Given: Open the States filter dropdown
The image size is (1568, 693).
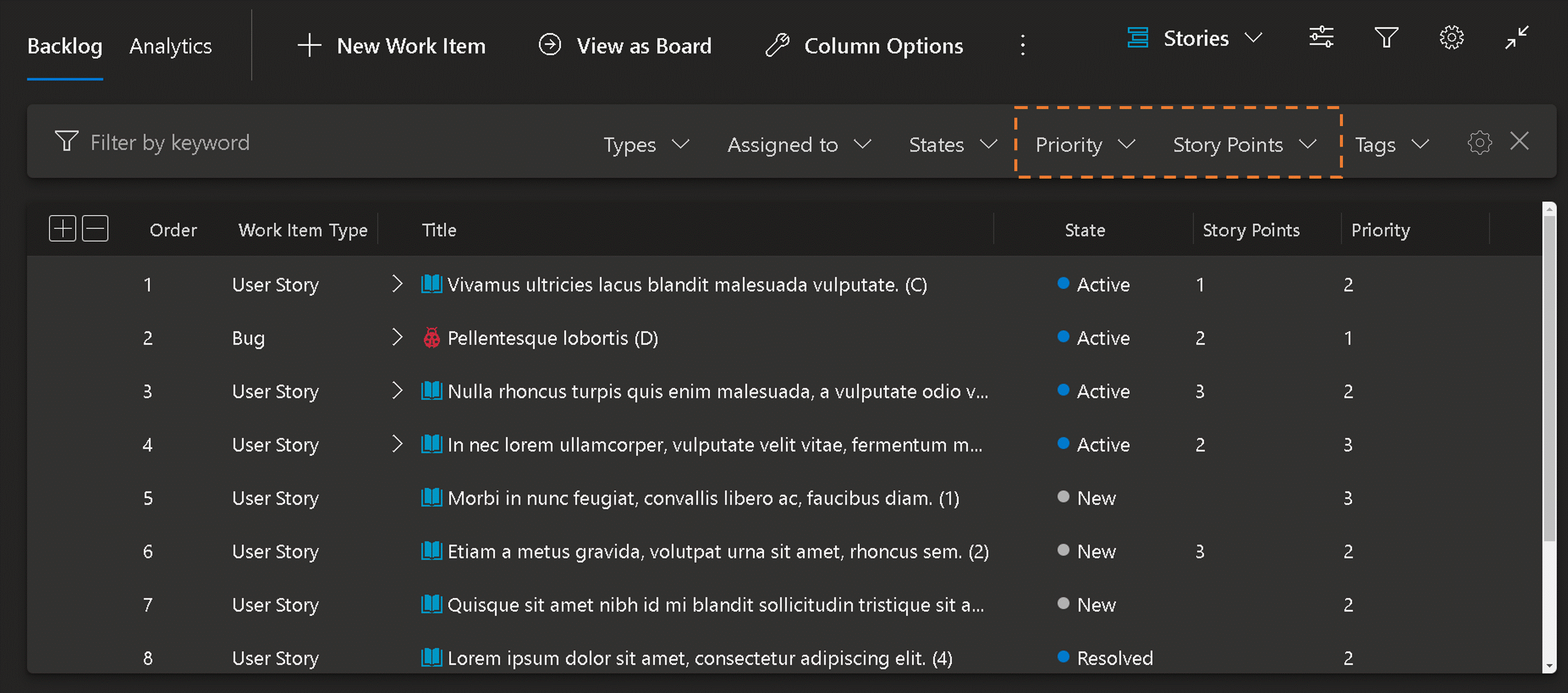Looking at the screenshot, I should (949, 143).
